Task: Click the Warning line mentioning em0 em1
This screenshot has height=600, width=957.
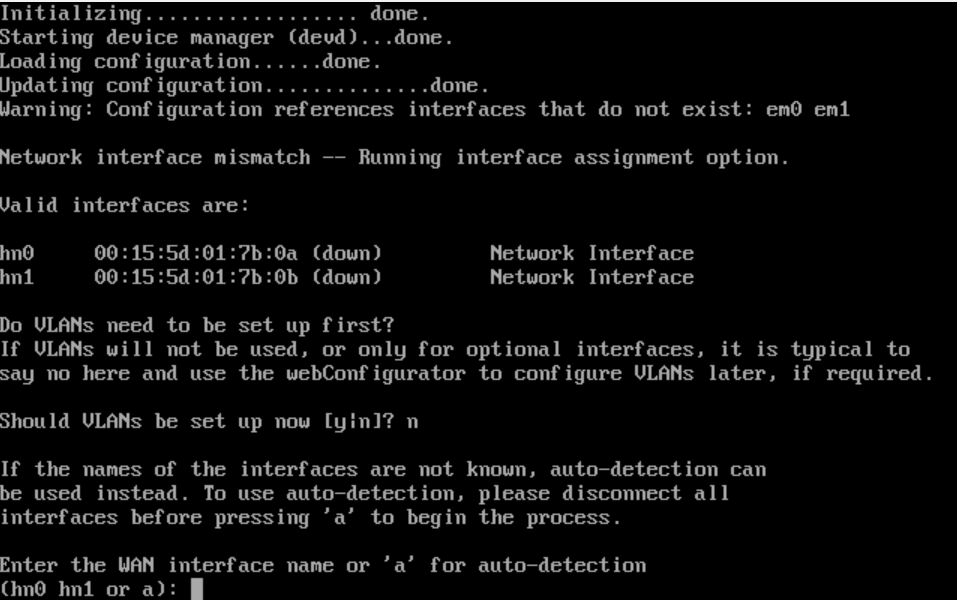Action: (x=425, y=109)
